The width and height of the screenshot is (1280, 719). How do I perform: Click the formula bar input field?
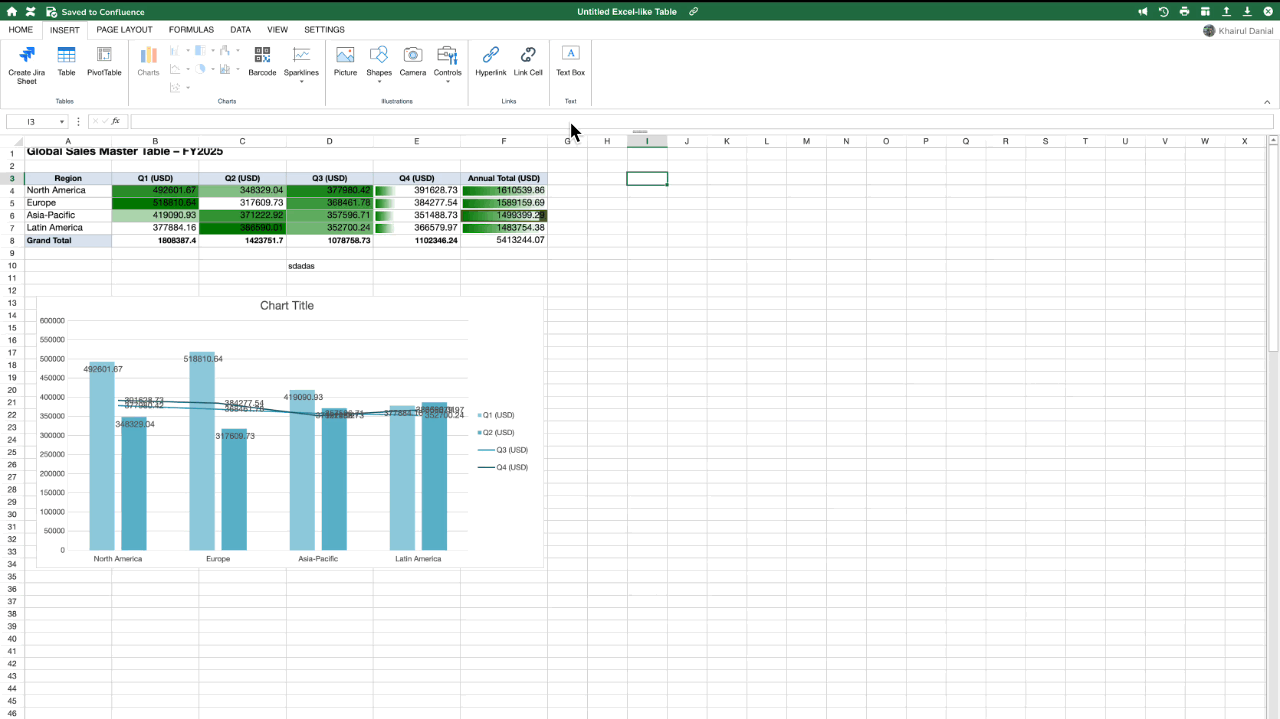pyautogui.click(x=700, y=121)
